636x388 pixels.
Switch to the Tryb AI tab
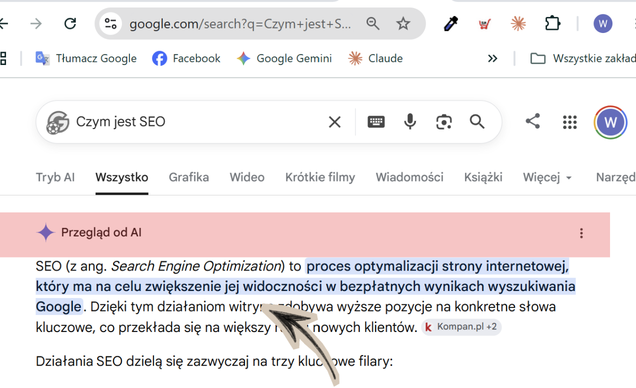[x=55, y=177]
